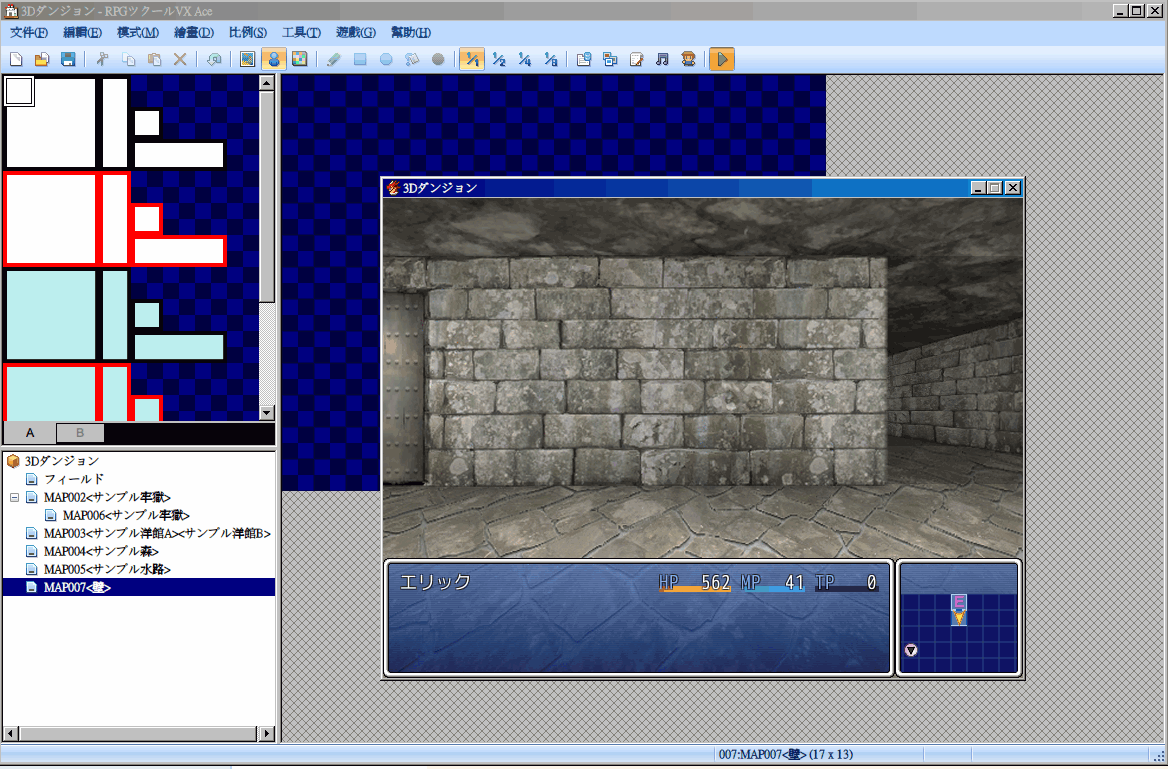Click the round marker on minimap
1168x769 pixels.
click(911, 651)
